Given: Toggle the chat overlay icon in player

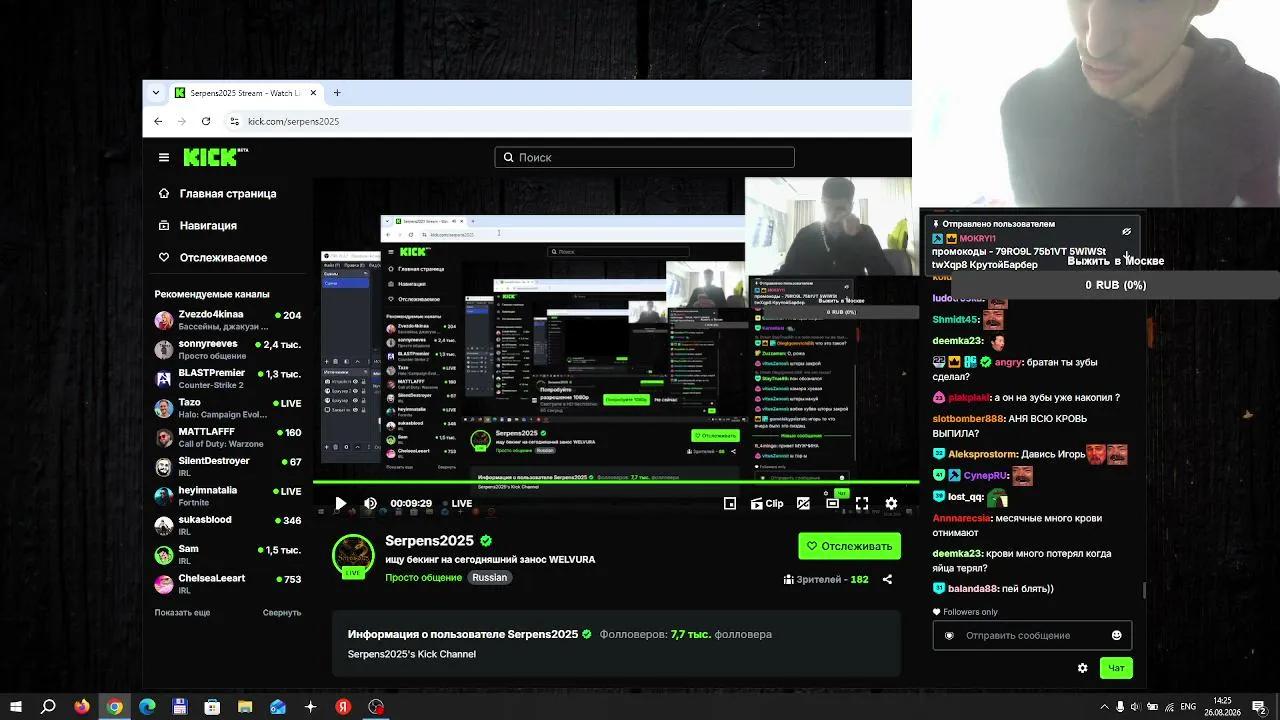Looking at the screenshot, I should 803,504.
